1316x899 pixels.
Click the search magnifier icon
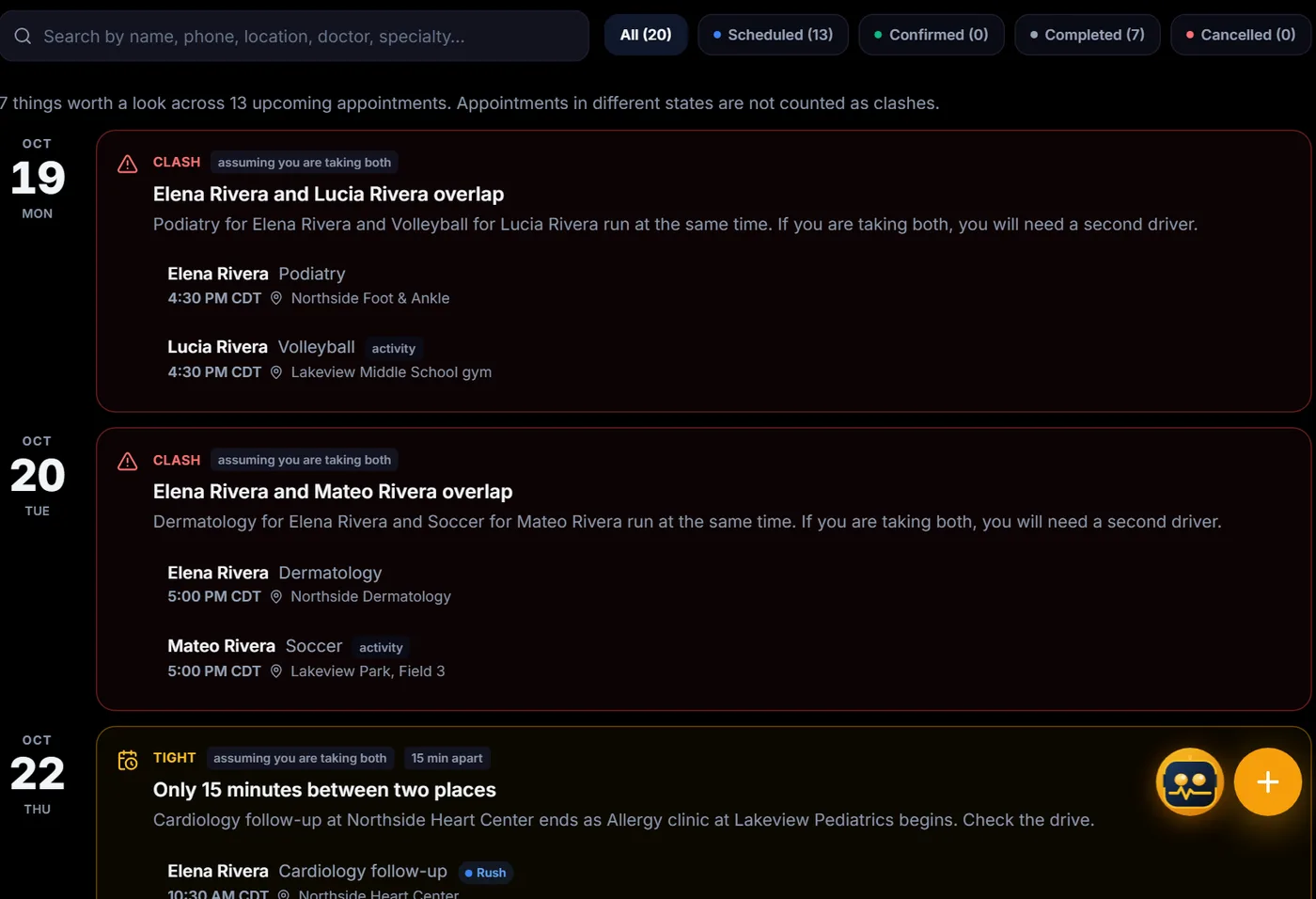[23, 37]
